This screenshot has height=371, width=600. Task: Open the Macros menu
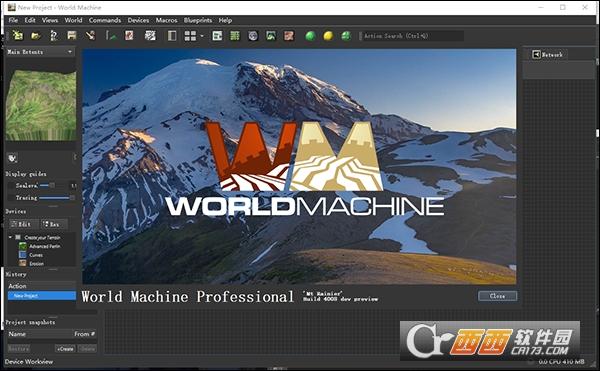pos(166,20)
